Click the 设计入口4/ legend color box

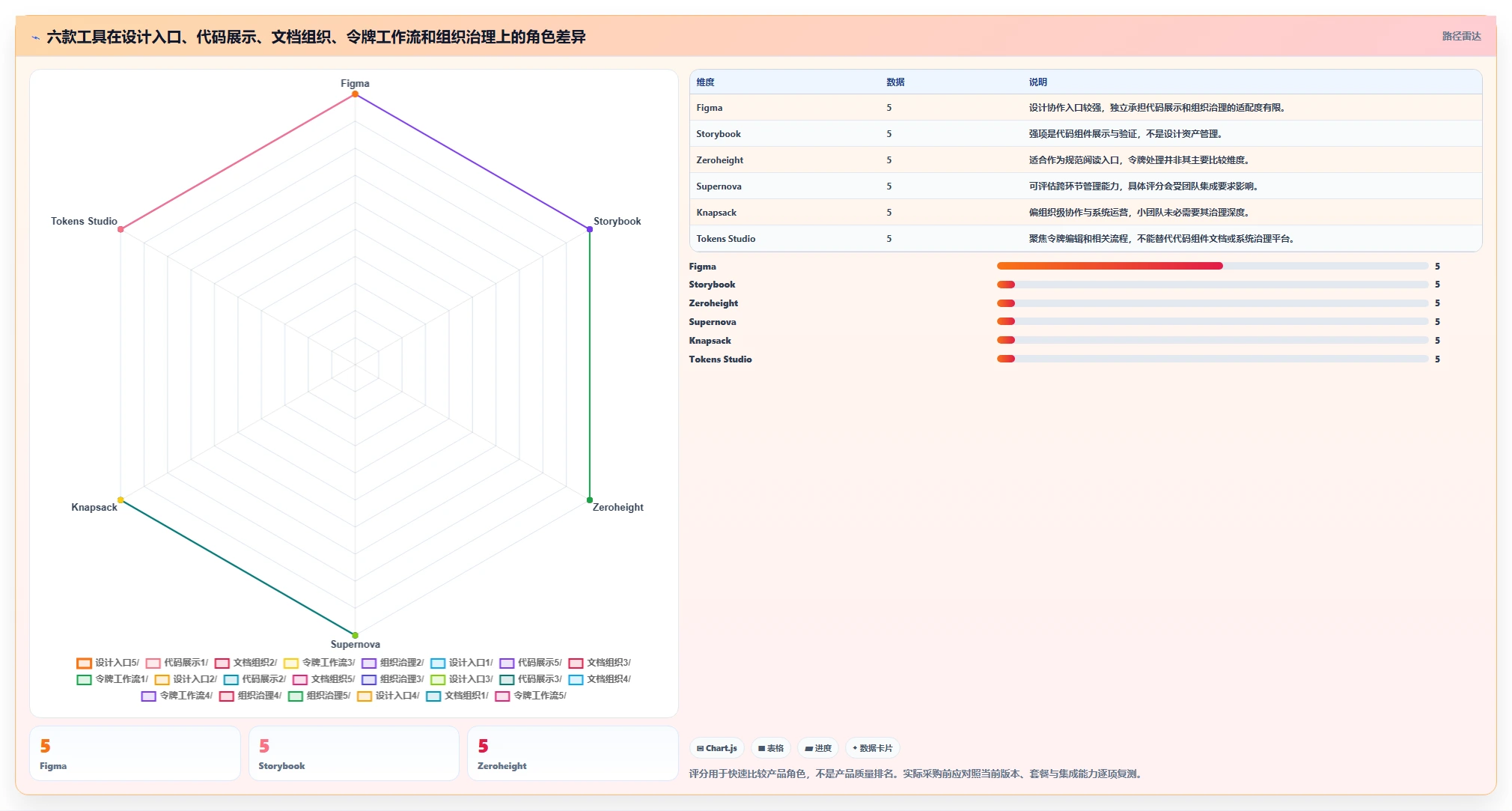[x=365, y=696]
